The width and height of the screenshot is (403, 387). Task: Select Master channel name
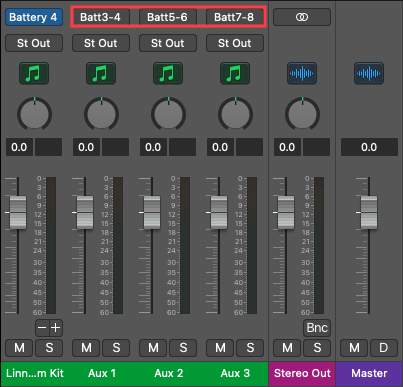pyautogui.click(x=369, y=373)
